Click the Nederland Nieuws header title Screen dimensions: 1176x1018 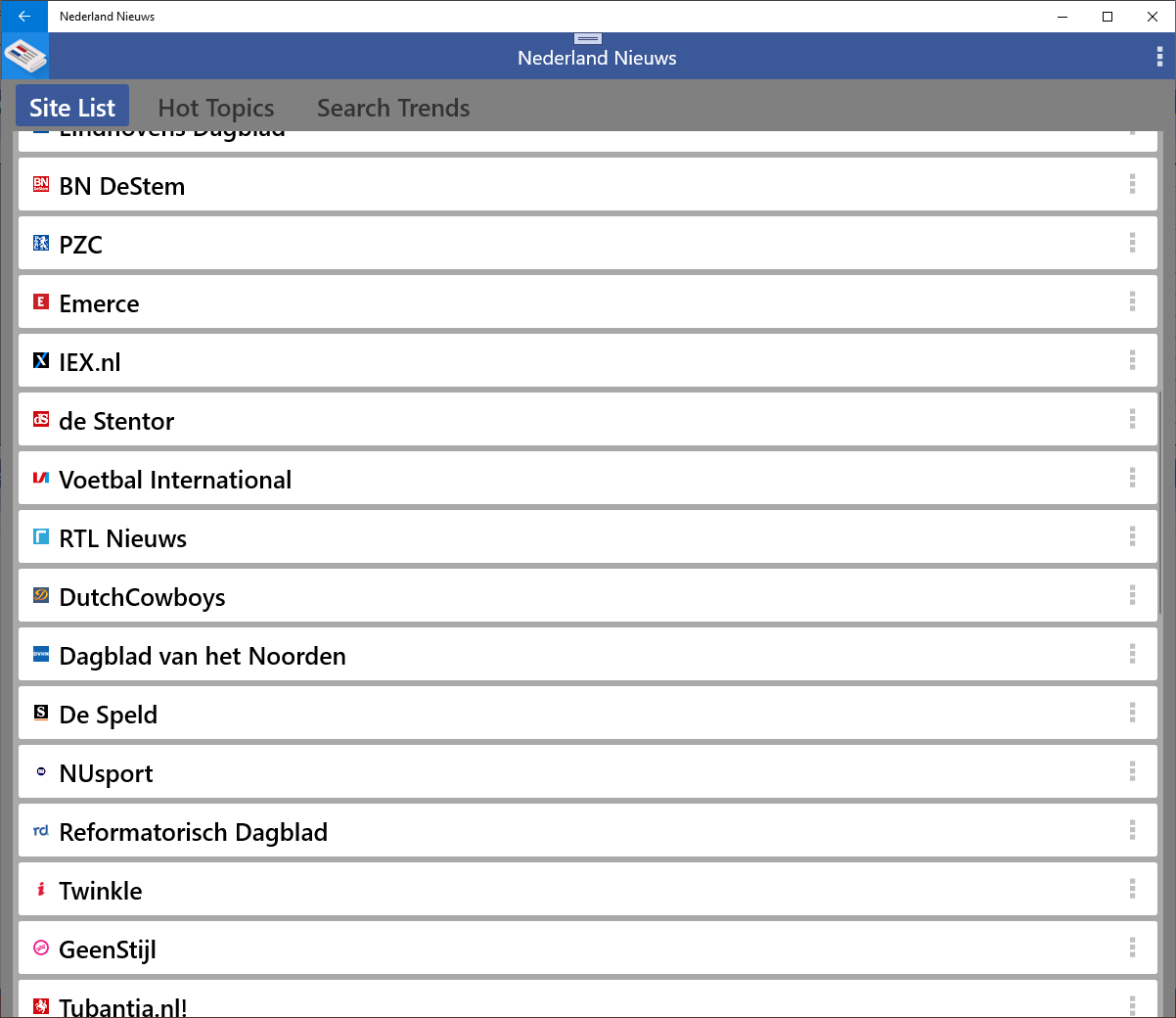coord(597,58)
